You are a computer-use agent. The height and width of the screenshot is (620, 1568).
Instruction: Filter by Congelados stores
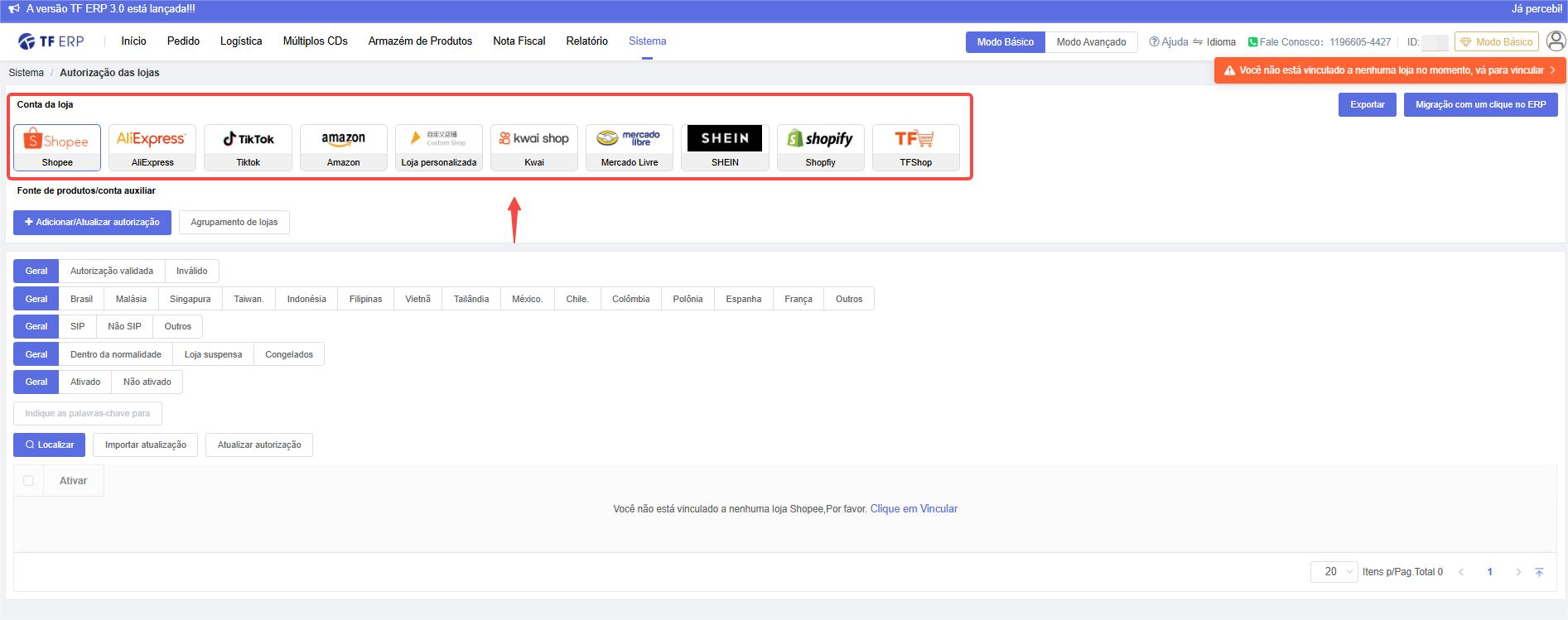[x=289, y=354]
